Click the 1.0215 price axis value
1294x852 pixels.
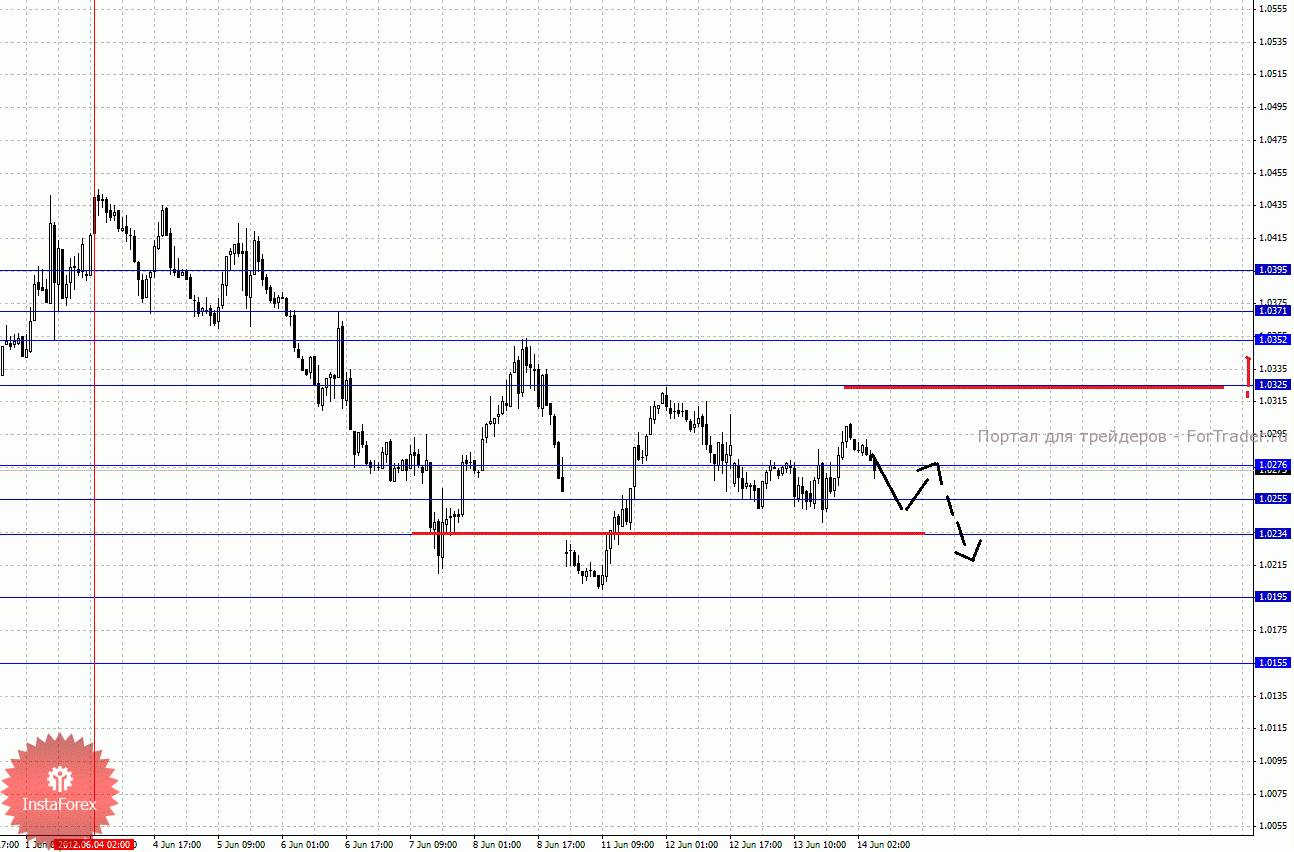pos(1273,565)
